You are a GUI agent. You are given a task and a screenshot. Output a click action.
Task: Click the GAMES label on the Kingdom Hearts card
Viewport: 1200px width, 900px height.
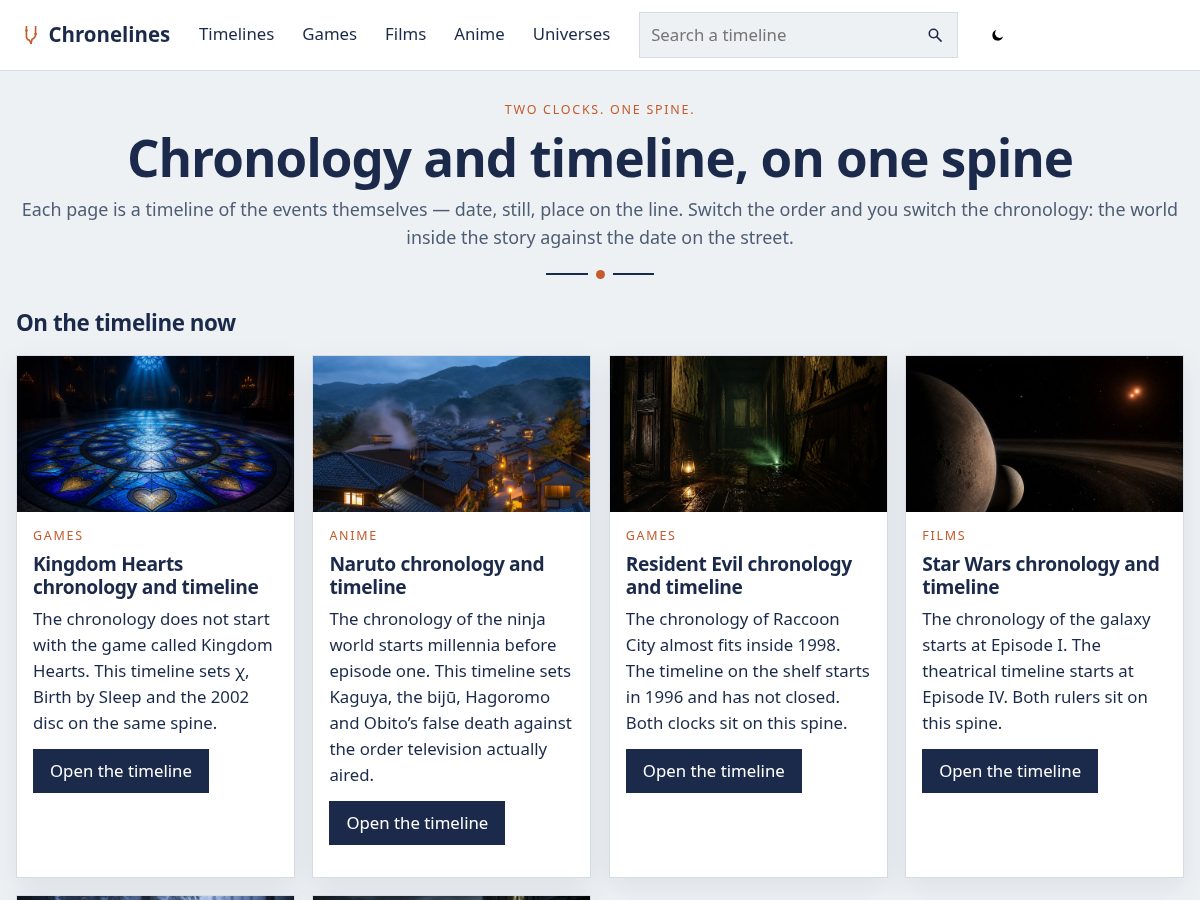[58, 536]
